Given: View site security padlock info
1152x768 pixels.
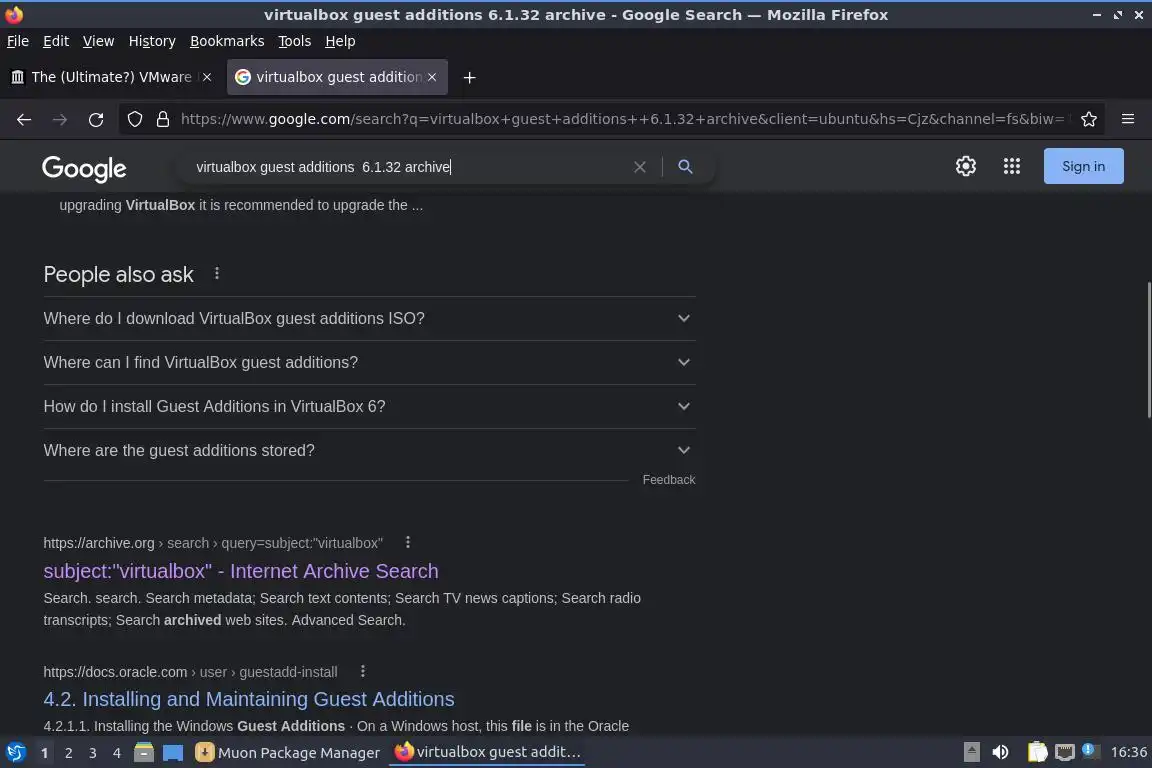Looking at the screenshot, I should click(163, 119).
